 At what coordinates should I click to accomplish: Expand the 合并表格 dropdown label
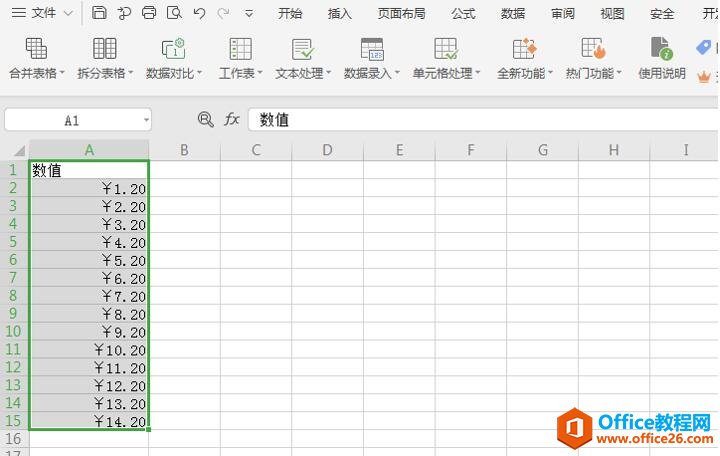pos(37,73)
